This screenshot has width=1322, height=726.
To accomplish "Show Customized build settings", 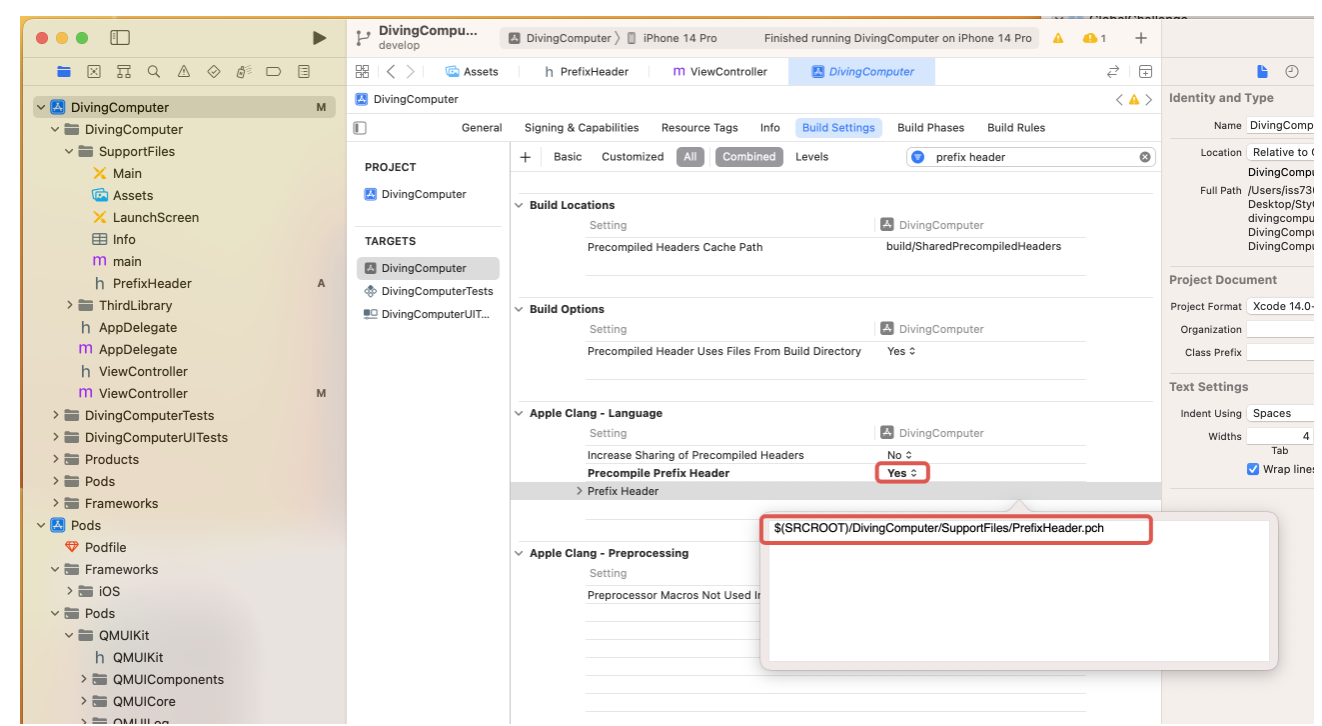I will click(x=633, y=157).
